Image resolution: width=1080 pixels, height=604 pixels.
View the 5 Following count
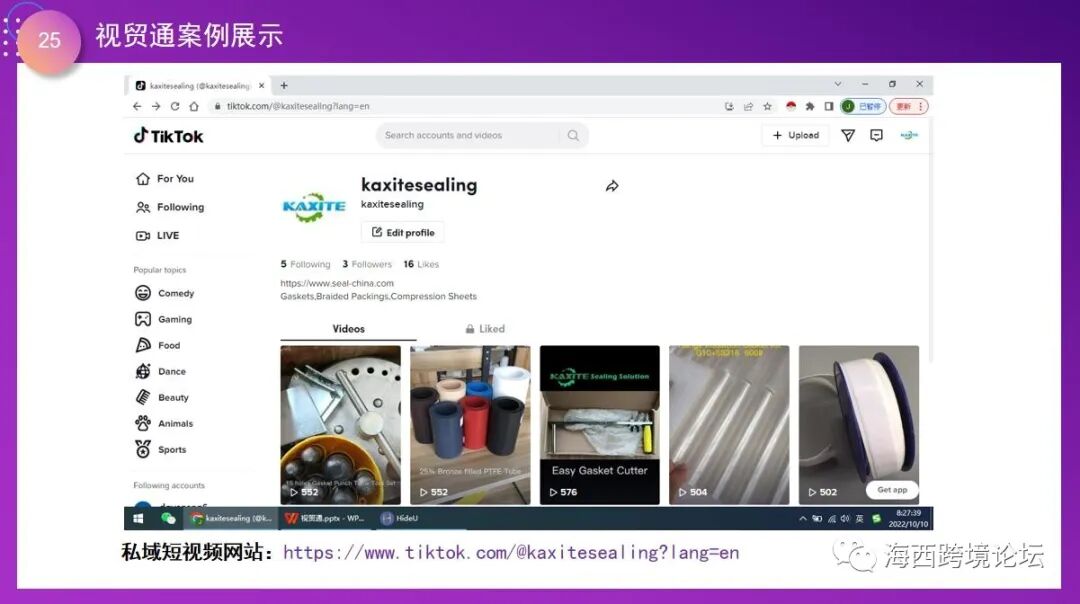pos(305,264)
